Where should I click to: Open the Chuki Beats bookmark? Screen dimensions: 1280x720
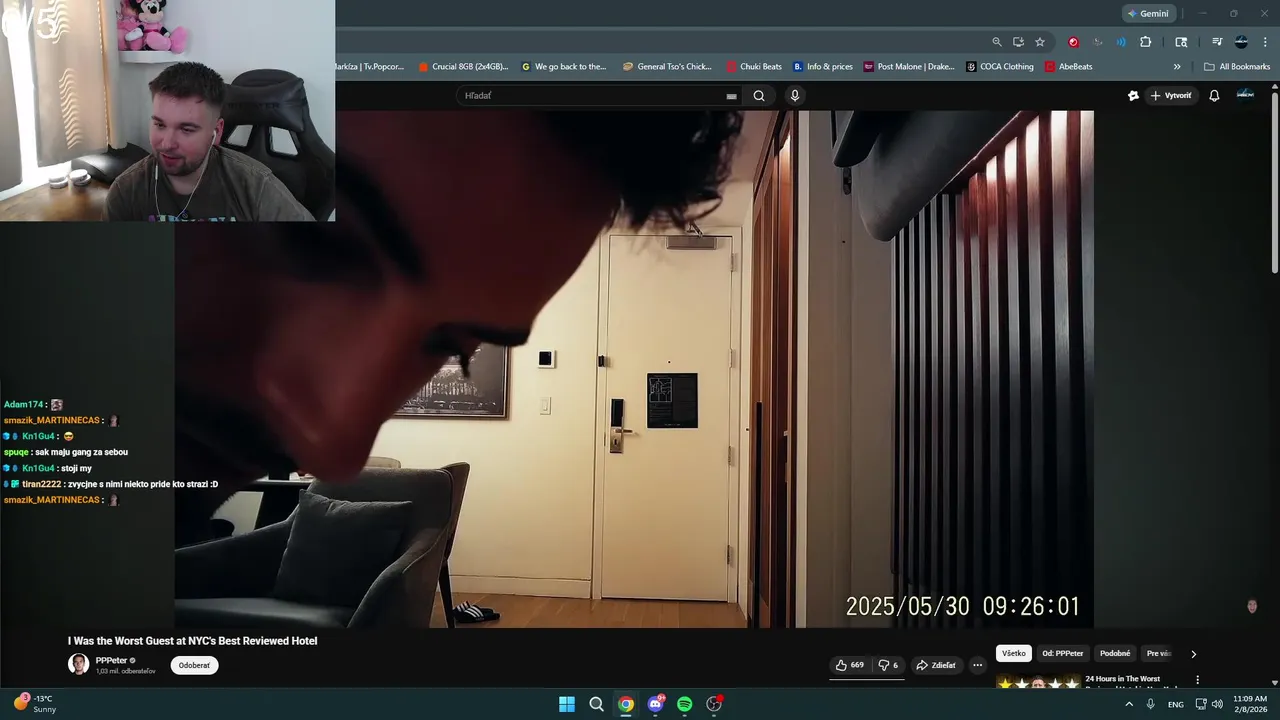coord(754,67)
